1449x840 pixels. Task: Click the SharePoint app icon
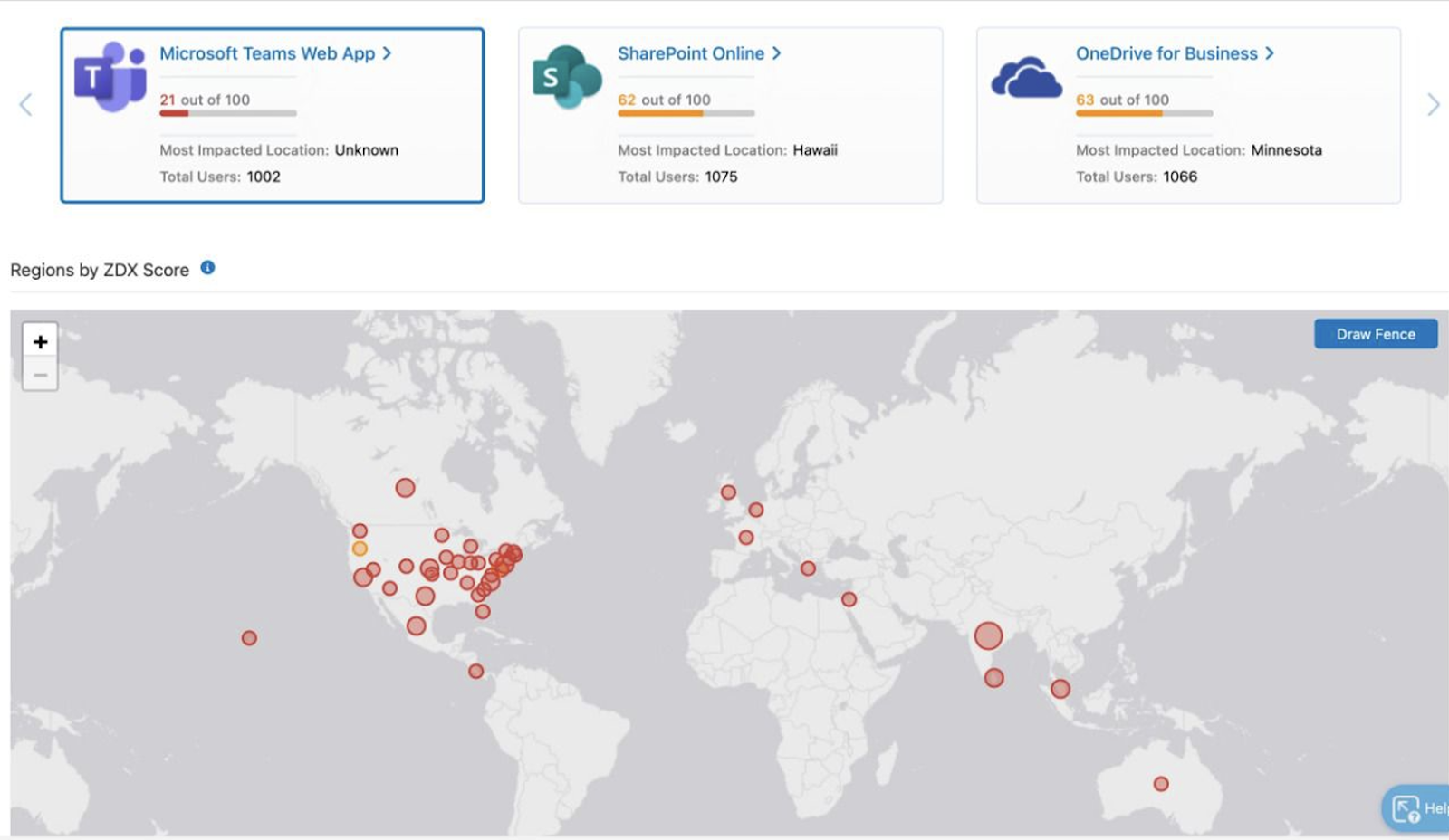567,77
